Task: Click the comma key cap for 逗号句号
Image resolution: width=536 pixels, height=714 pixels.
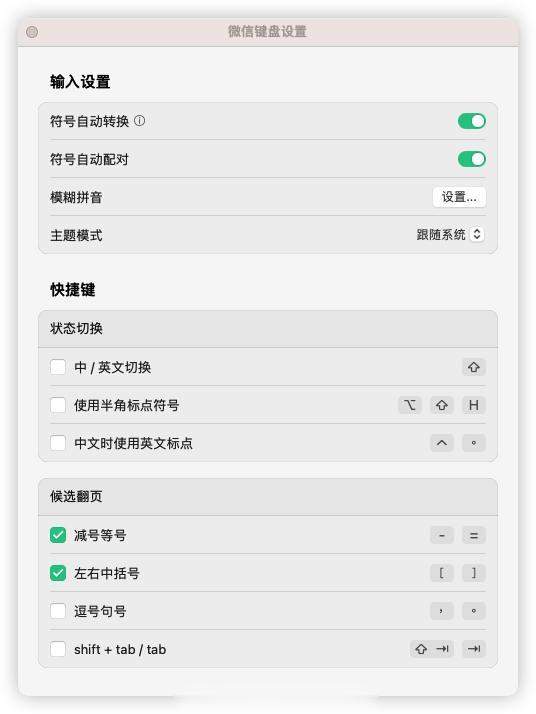Action: [442, 611]
